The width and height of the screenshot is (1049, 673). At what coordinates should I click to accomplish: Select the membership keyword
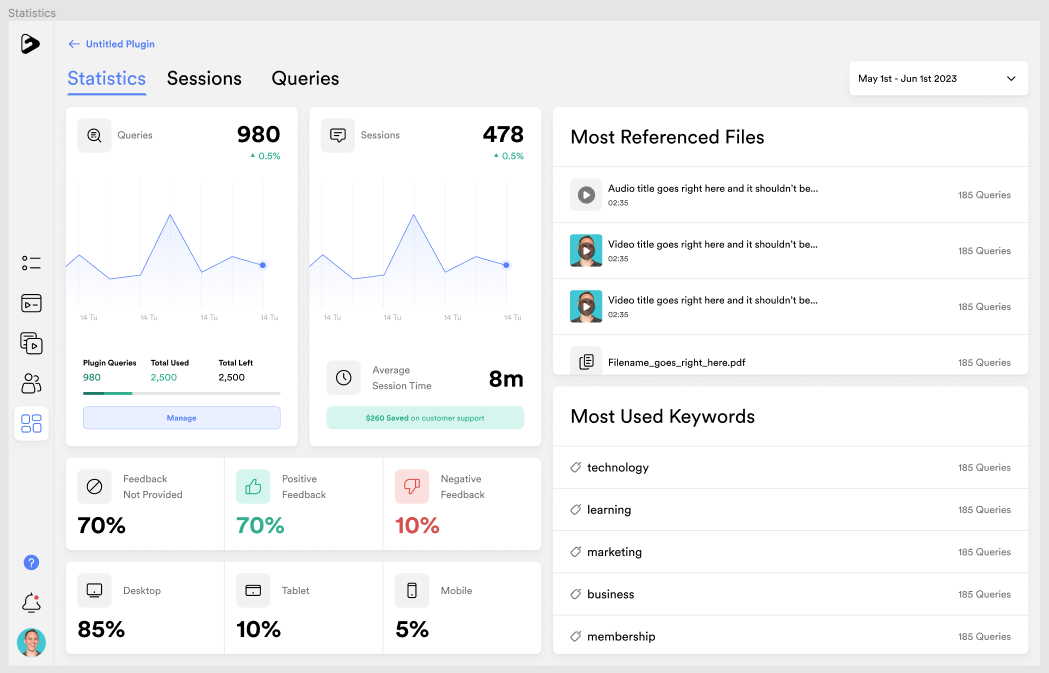pyautogui.click(x=621, y=636)
